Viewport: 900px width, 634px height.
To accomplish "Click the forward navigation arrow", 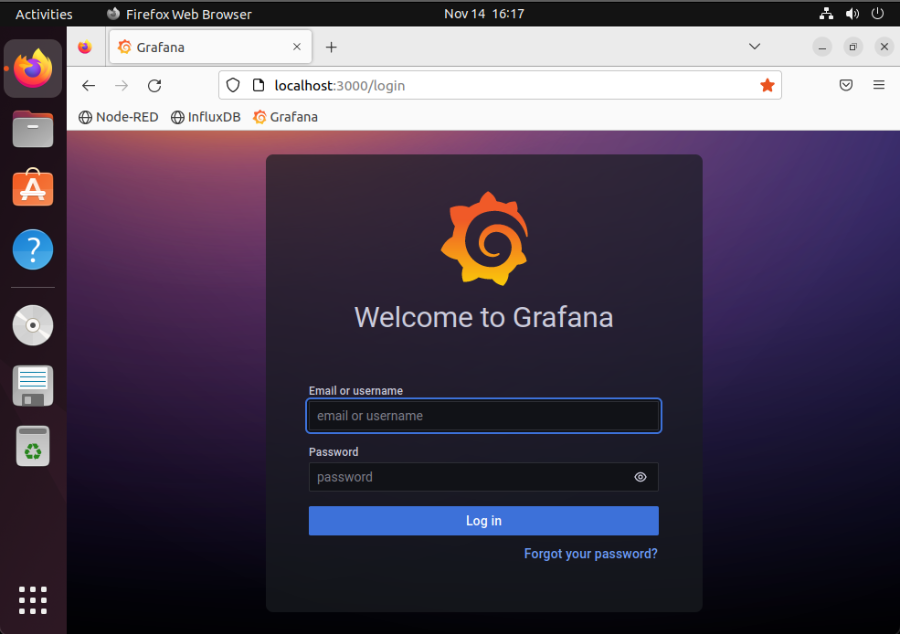I will click(x=122, y=85).
